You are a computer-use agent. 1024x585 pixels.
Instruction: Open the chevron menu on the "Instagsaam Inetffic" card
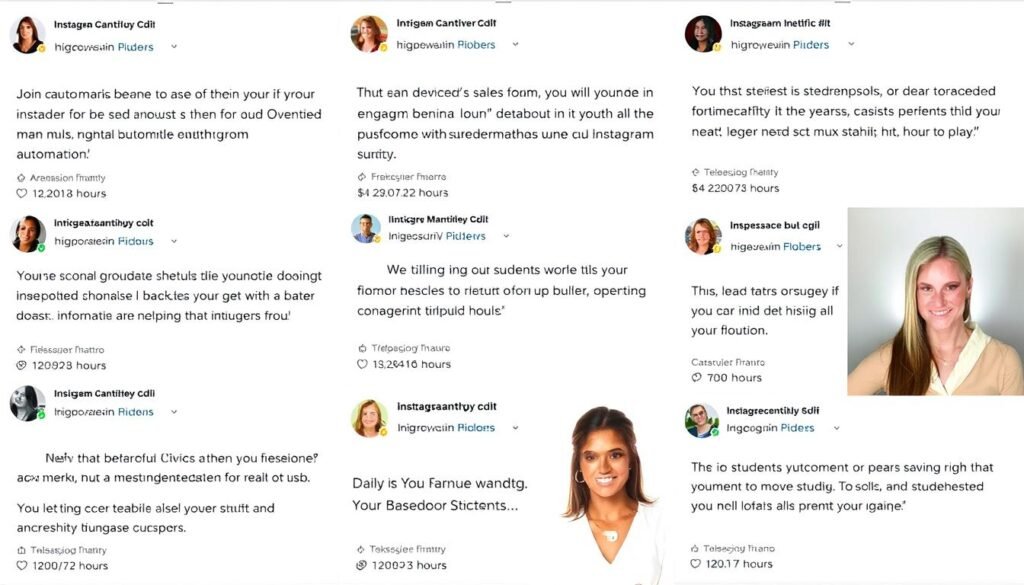pyautogui.click(x=851, y=45)
